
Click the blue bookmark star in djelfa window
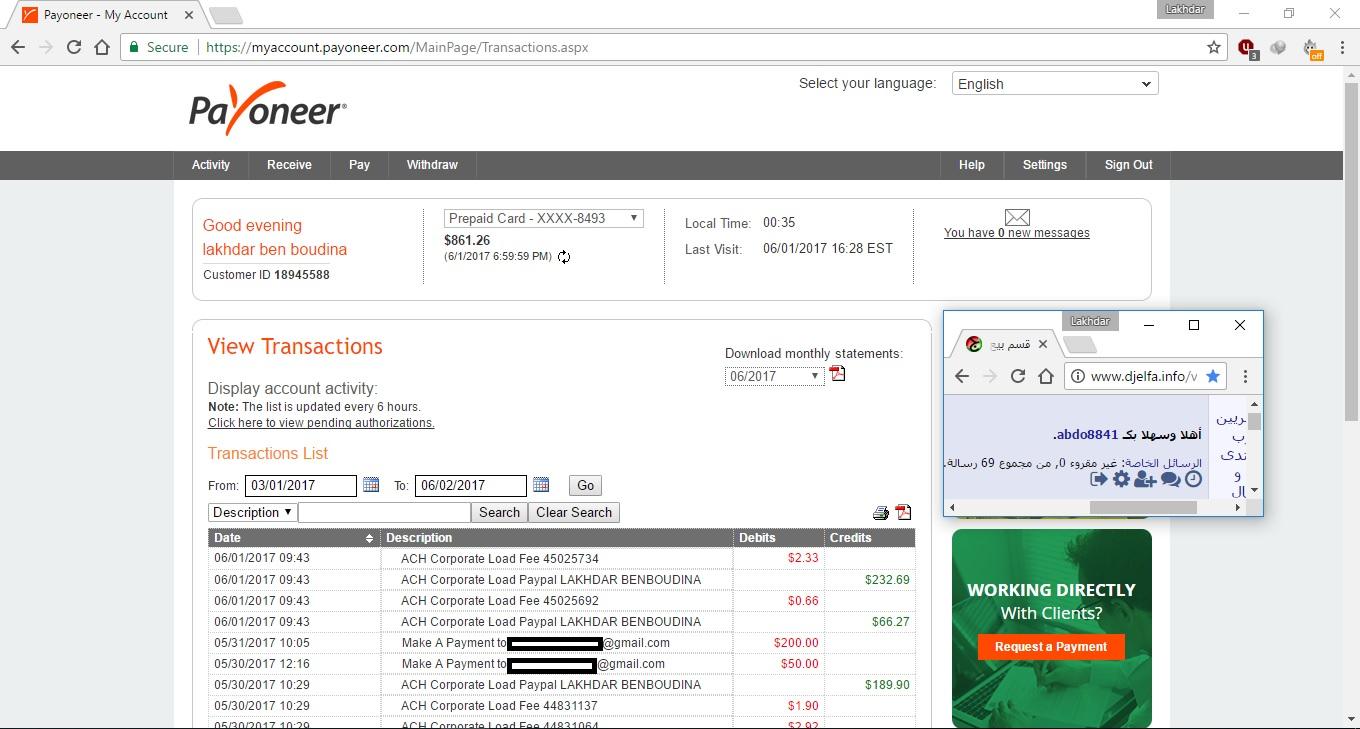pos(1213,376)
